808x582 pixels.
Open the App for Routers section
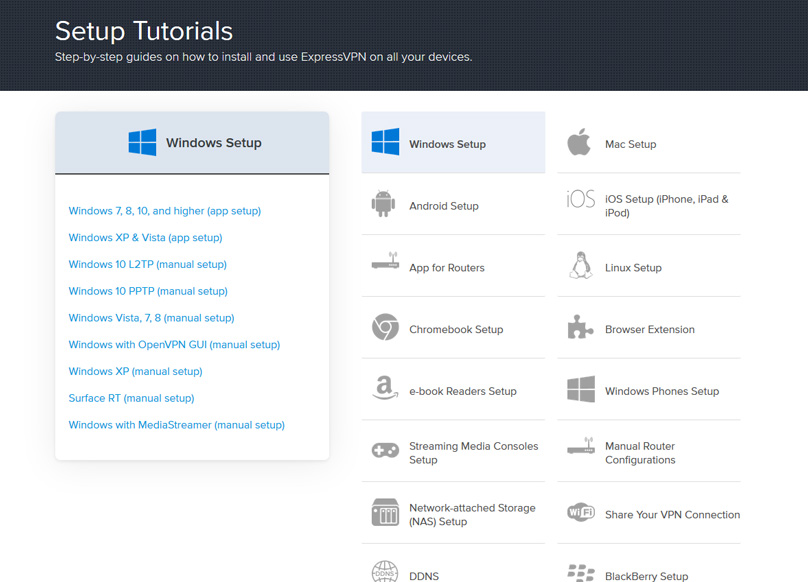pyautogui.click(x=453, y=266)
